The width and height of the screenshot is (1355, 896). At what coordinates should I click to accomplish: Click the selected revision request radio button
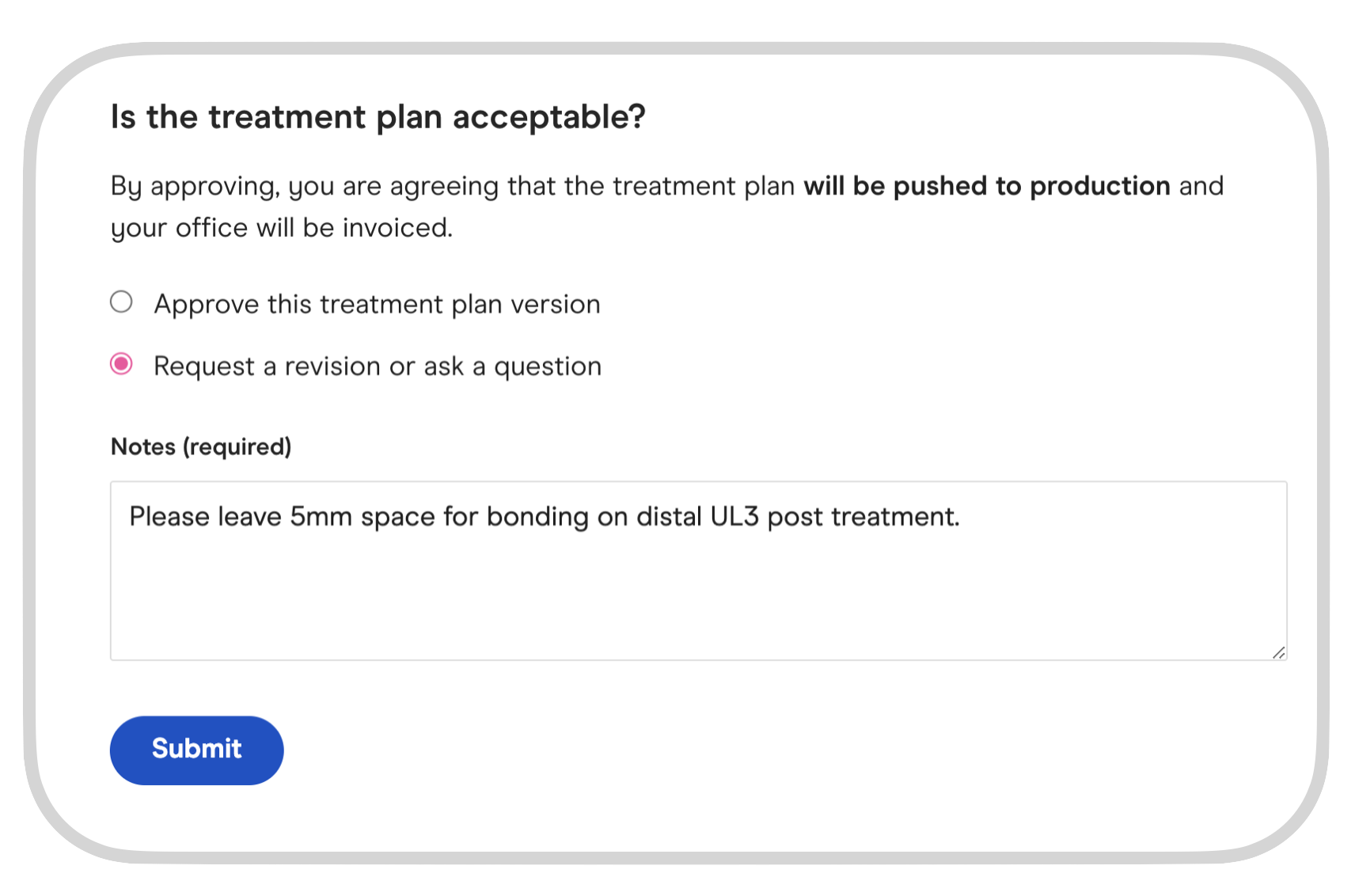tap(121, 365)
